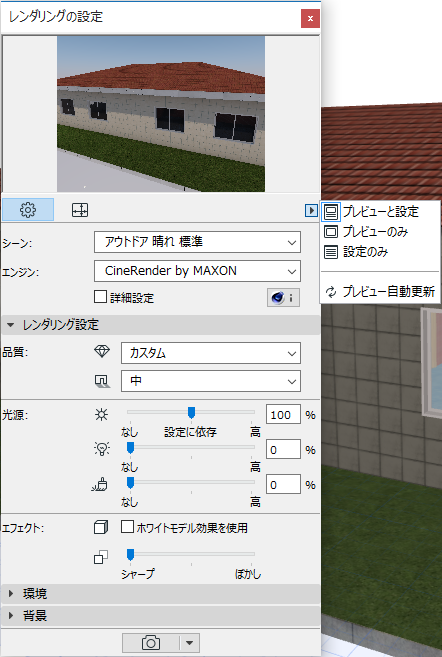This screenshot has width=442, height=657.
Task: Click the lamp intensity slider track
Action: coord(191,447)
